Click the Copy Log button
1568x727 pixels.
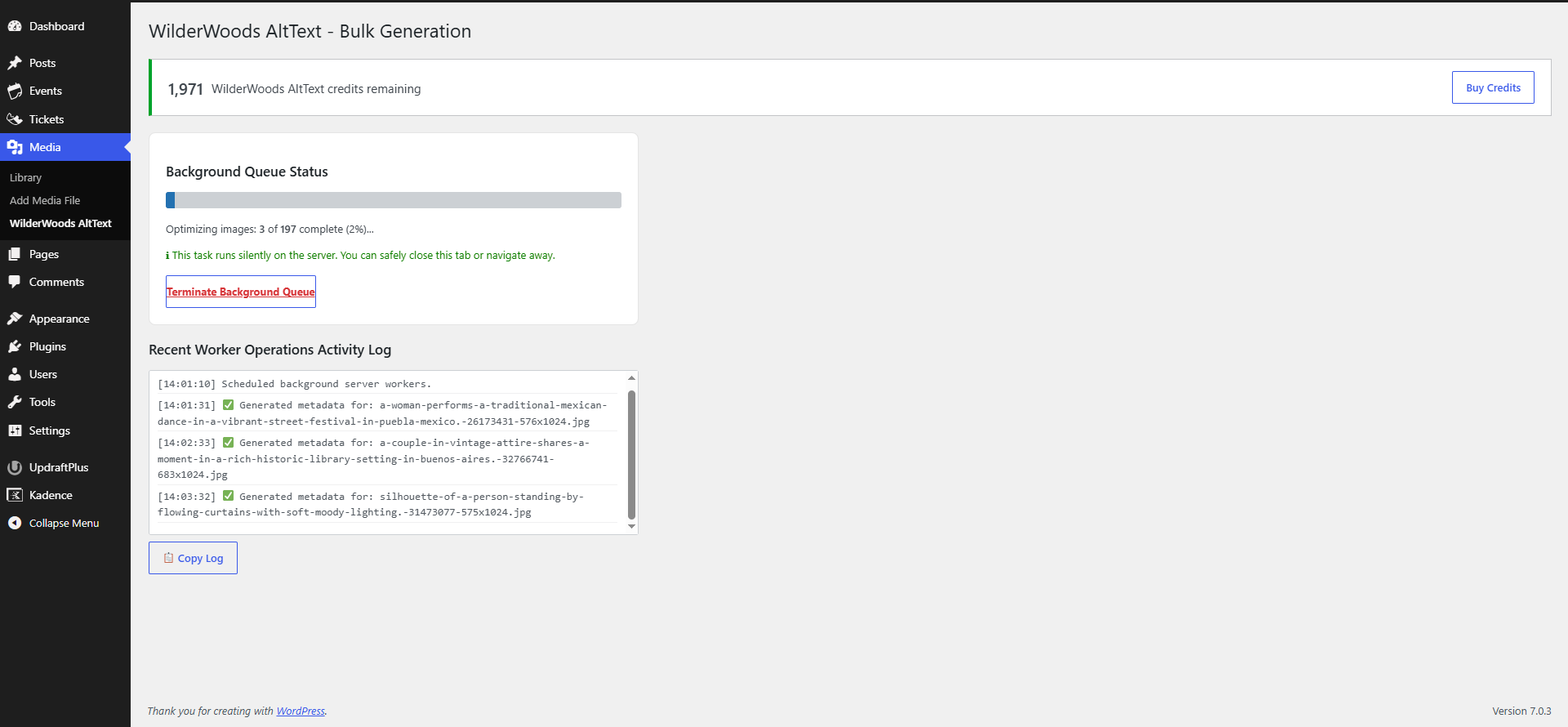coord(193,558)
